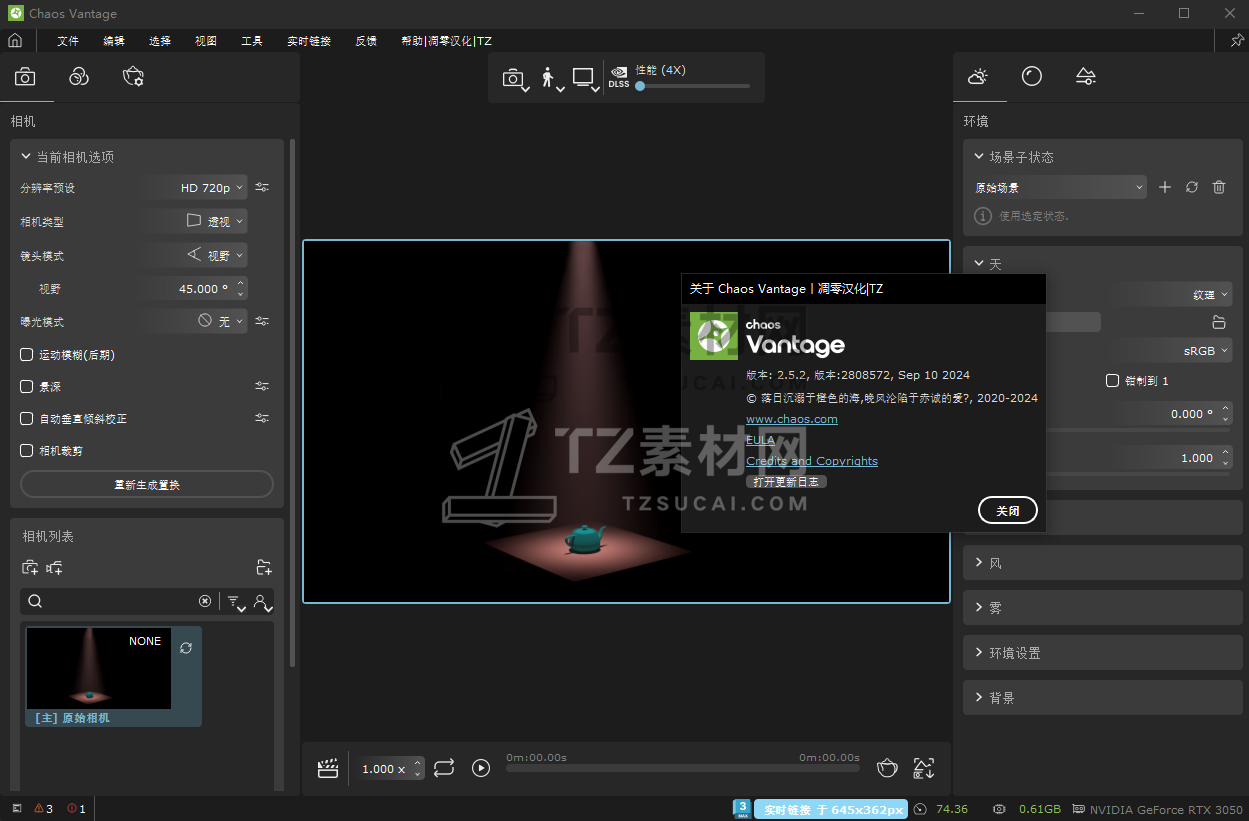Screen dimensions: 1249x821
Task: Click the 重新生成置换 button
Action: 147,484
